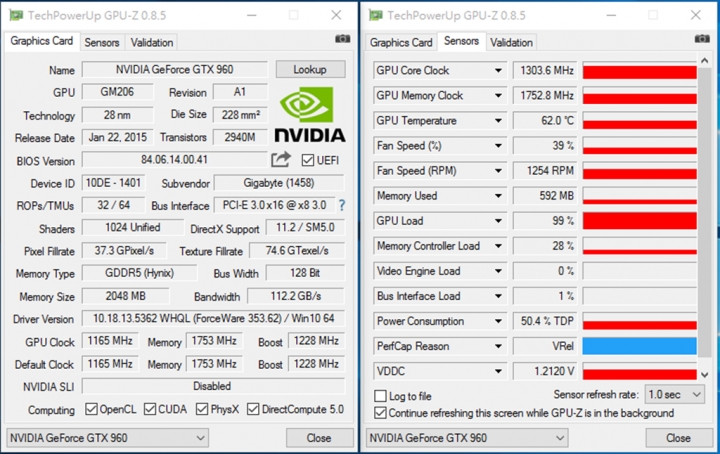720x454 pixels.
Task: Open the Fan Speed (RPM) sensor dropdown
Action: [x=498, y=171]
